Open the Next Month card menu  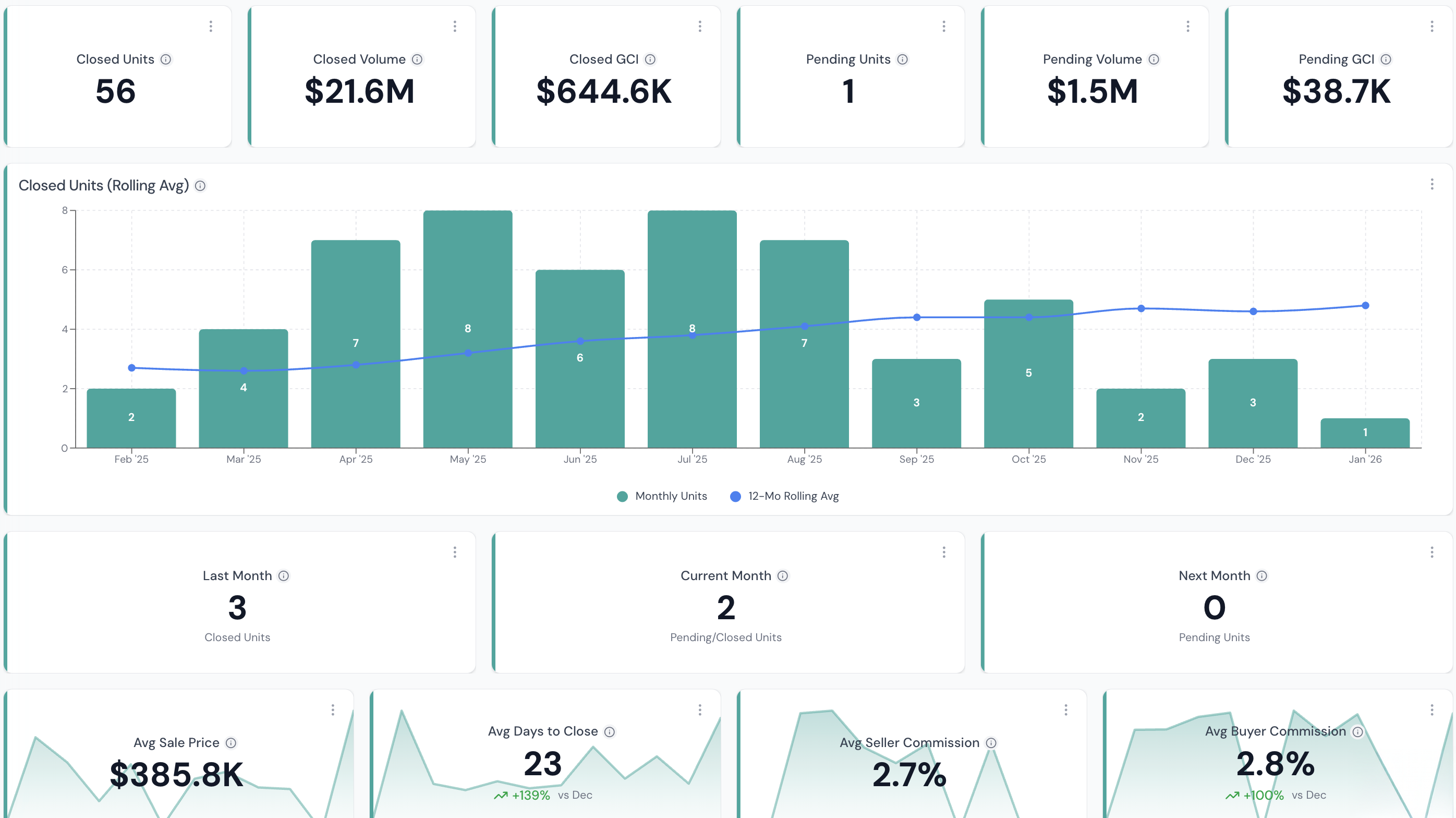coord(1431,552)
